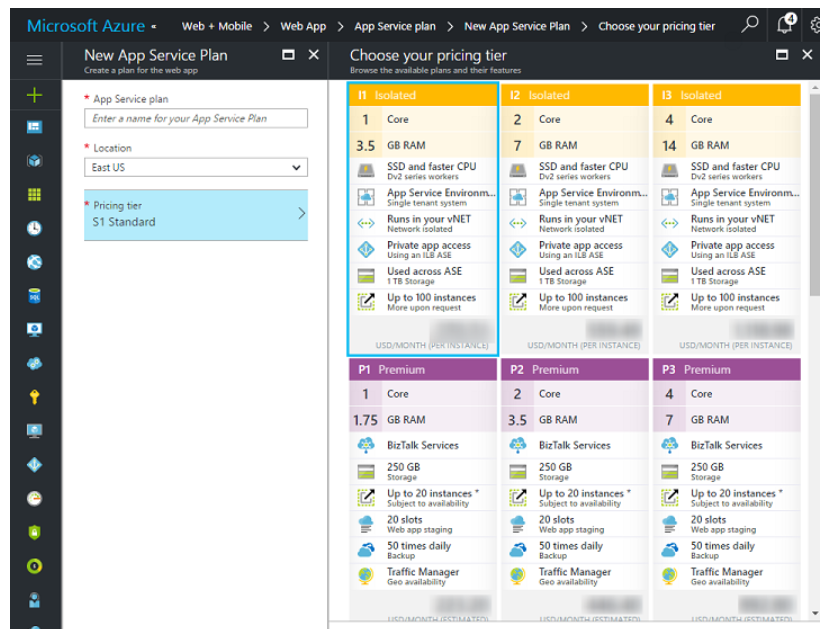Click the green plus New resource icon

35,95
